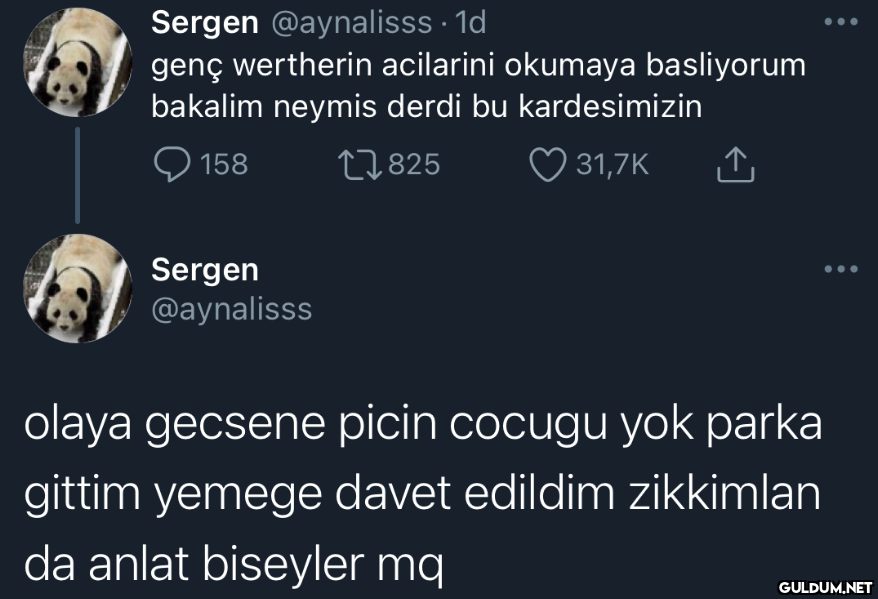Select the reply text starting with olaya gecsene
This screenshot has height=599, width=878.
click(423, 495)
